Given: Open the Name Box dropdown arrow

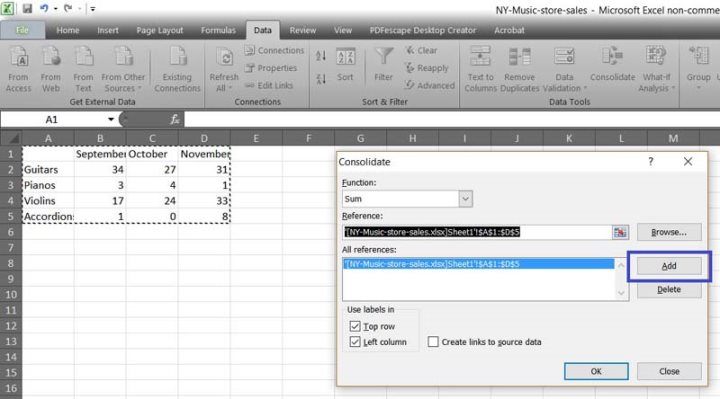Looking at the screenshot, I should tap(111, 120).
